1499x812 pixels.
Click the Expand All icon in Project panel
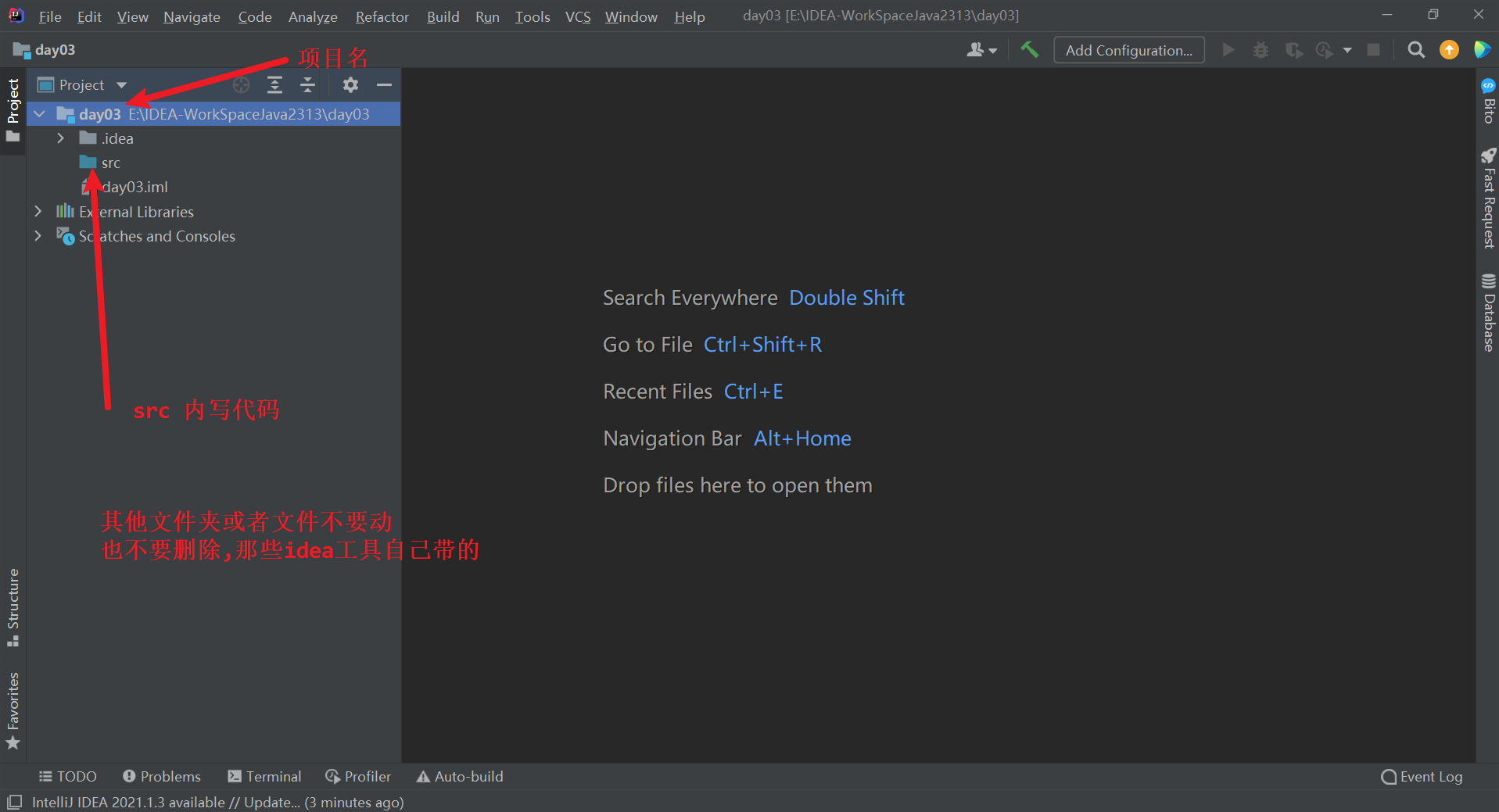click(x=274, y=84)
